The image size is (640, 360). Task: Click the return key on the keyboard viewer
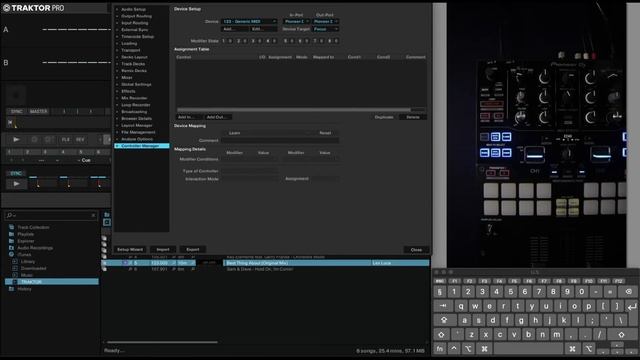(631, 307)
